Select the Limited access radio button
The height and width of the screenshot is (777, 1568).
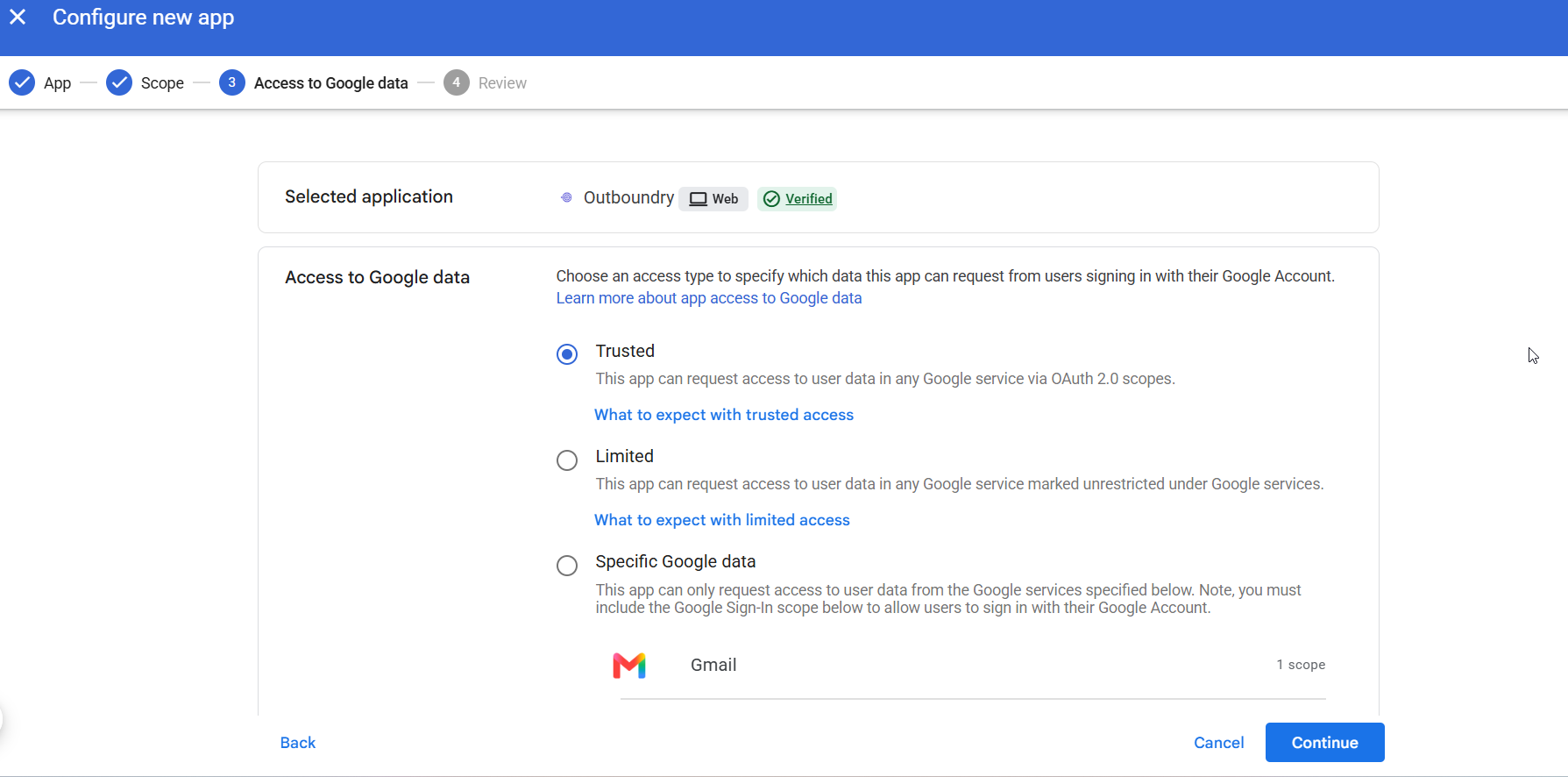click(567, 460)
